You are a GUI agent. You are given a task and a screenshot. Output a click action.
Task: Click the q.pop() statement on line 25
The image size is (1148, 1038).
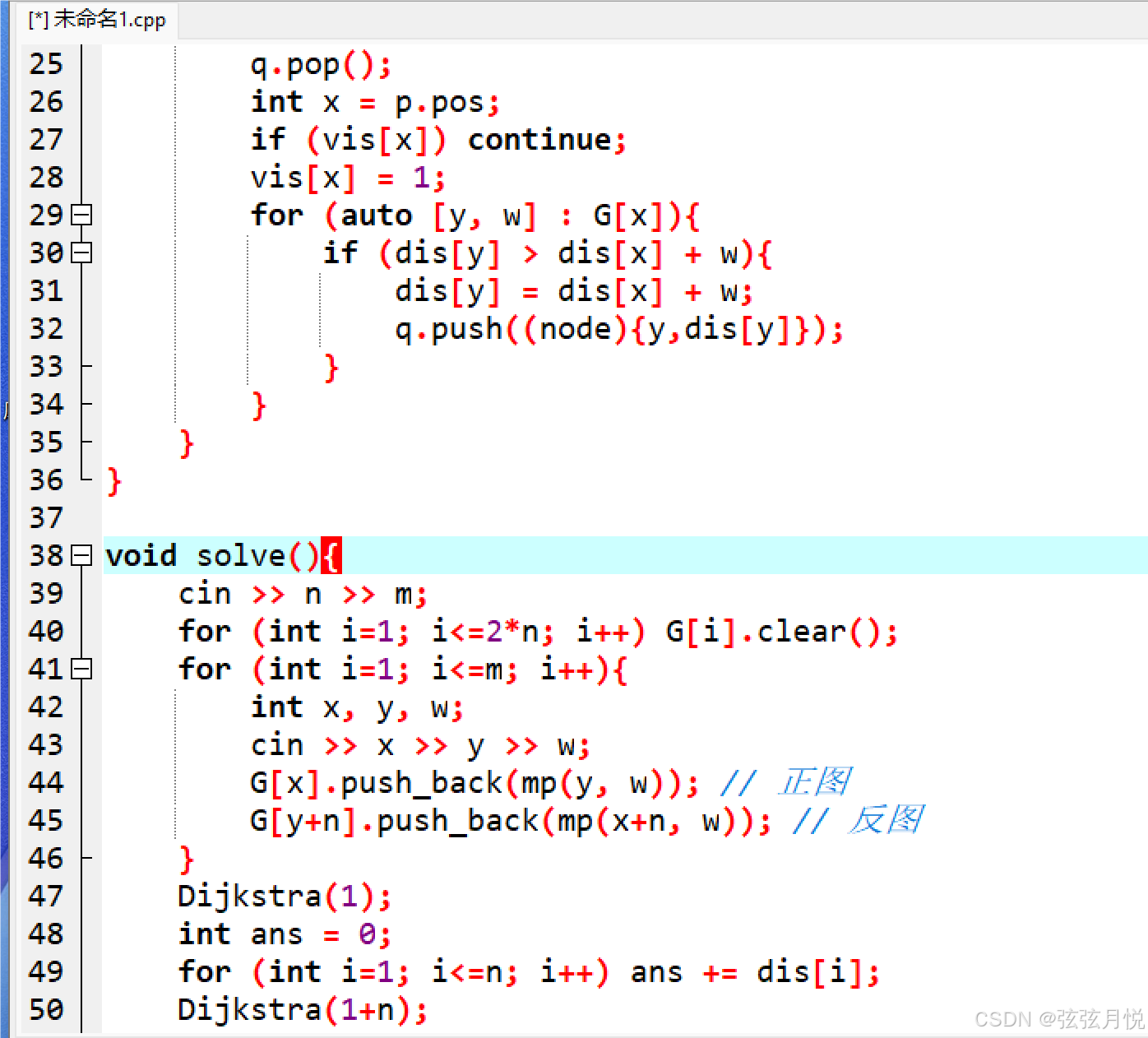[321, 63]
